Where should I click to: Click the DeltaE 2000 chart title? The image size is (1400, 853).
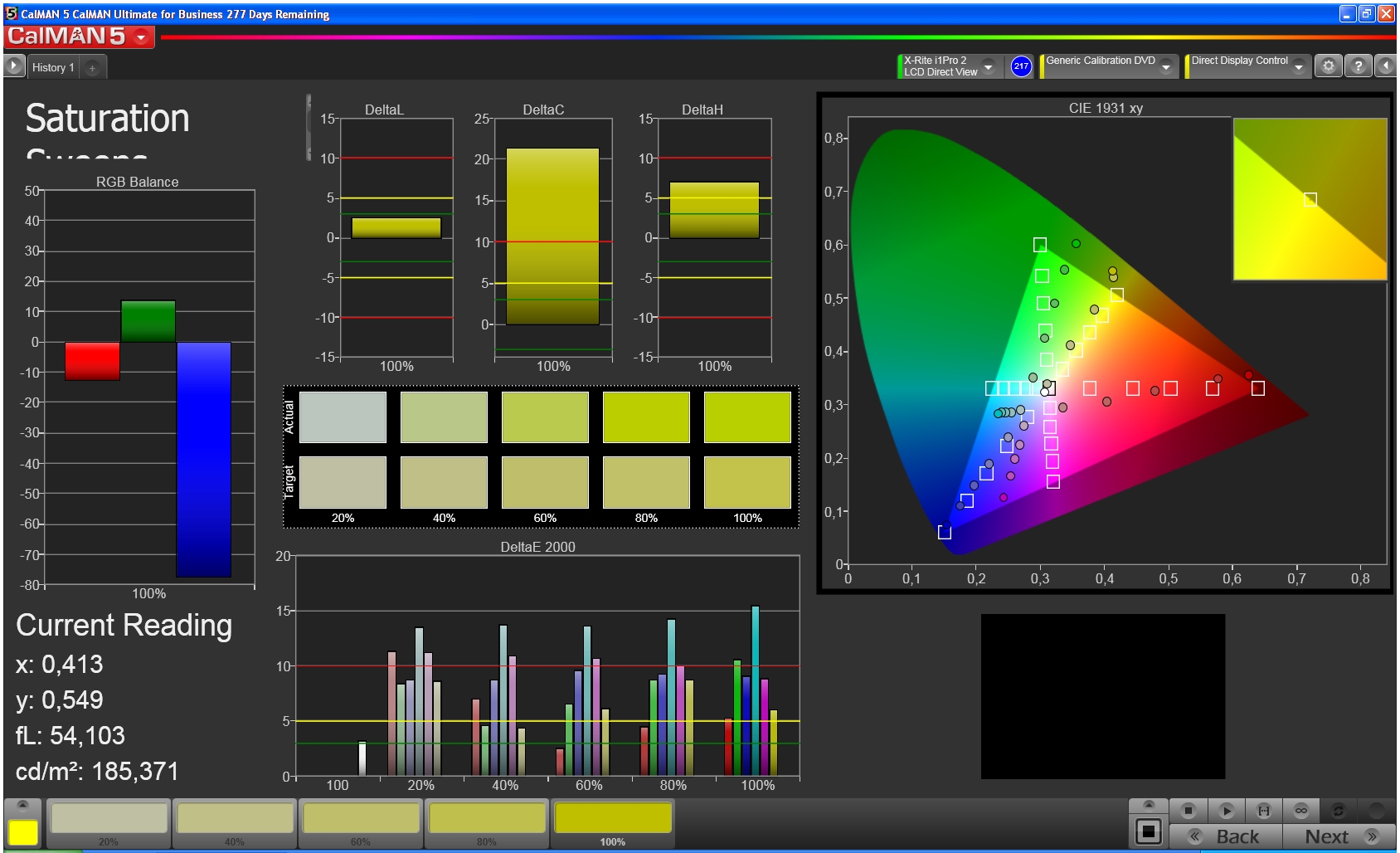[x=537, y=547]
